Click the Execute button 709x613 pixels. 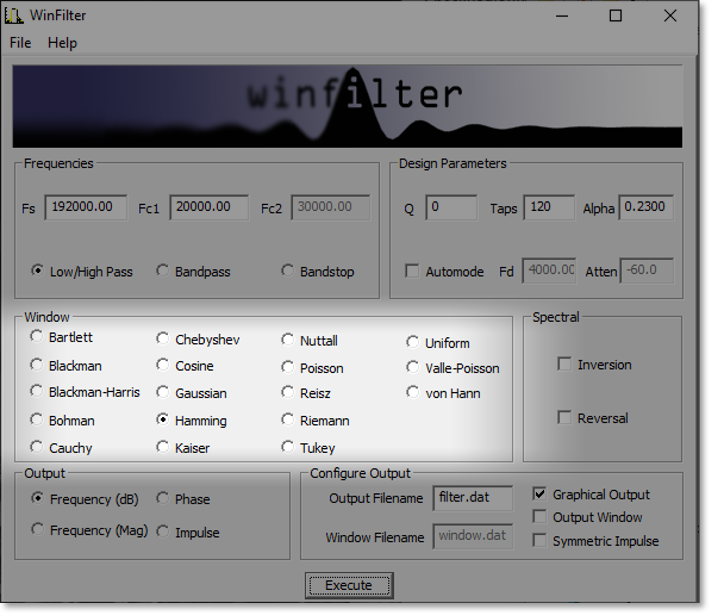(x=348, y=585)
